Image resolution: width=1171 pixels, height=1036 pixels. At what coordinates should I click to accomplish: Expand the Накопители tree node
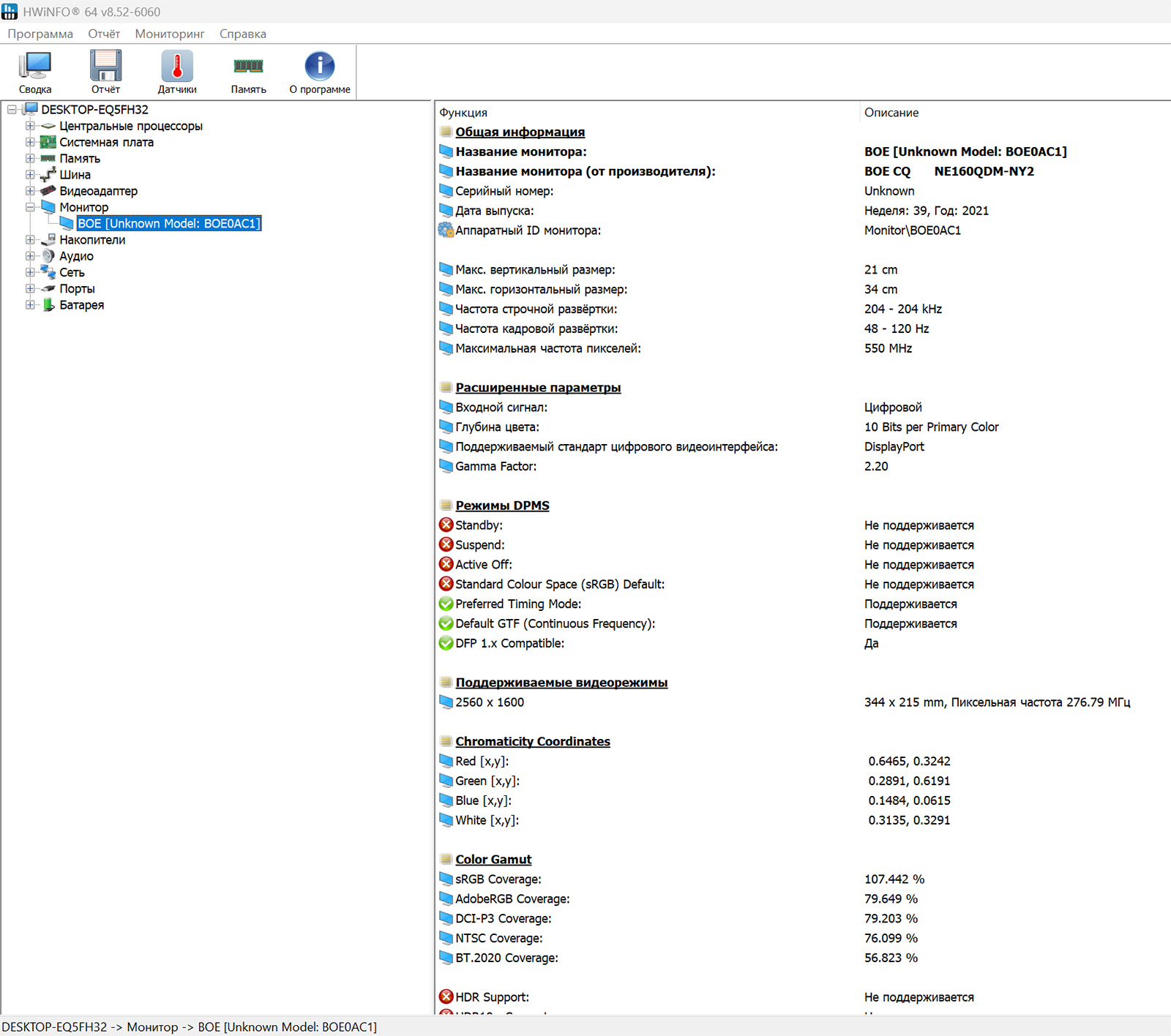(x=30, y=240)
